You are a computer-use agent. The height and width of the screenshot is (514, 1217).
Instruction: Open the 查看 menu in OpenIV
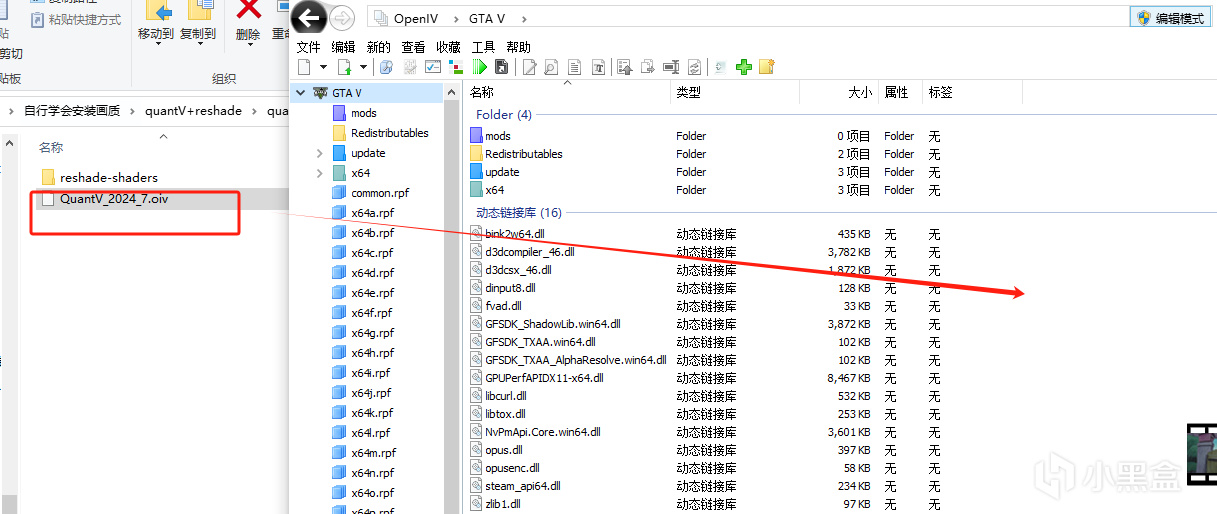(413, 47)
